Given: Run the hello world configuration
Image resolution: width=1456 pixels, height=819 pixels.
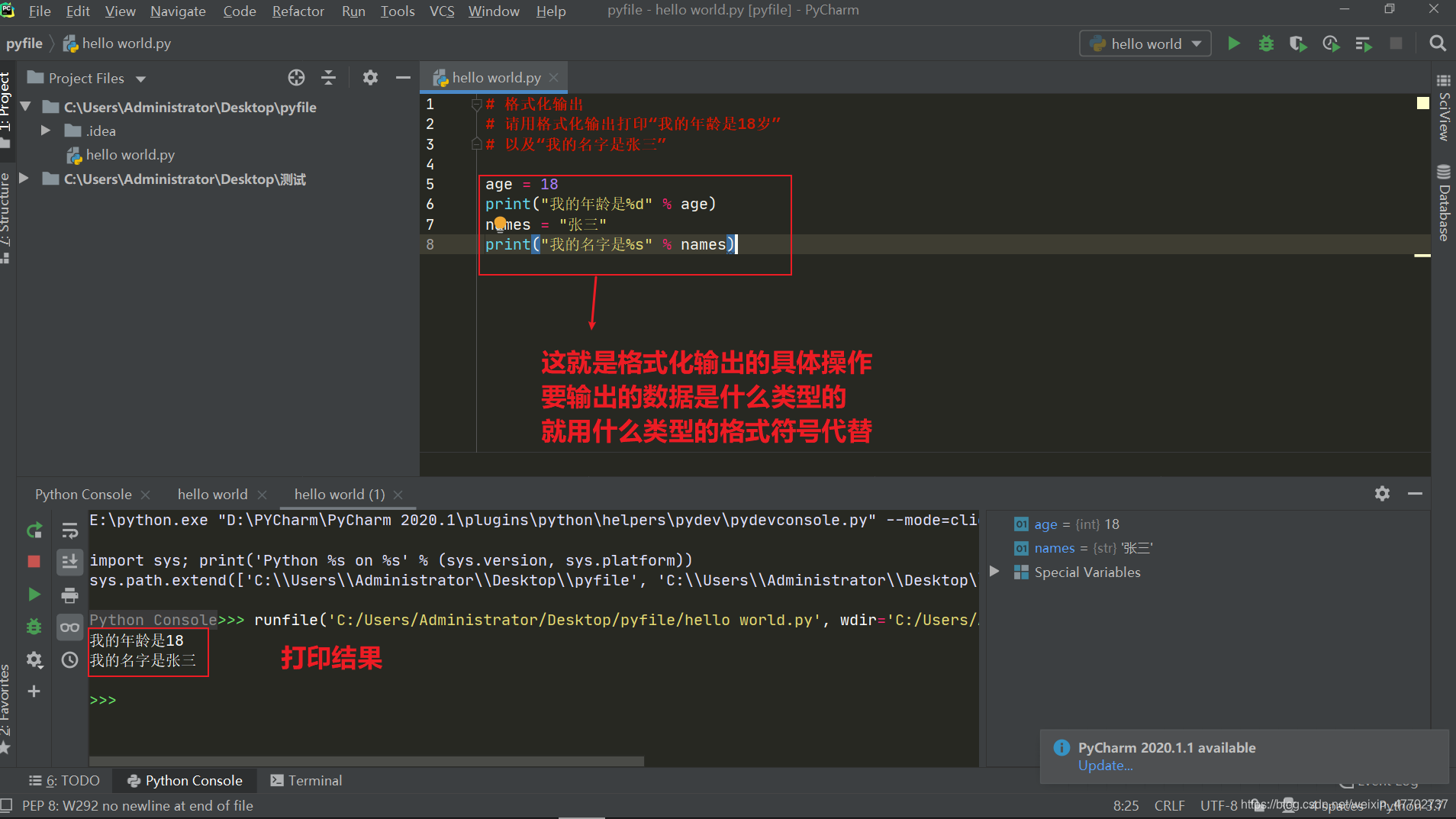Looking at the screenshot, I should pos(1235,44).
